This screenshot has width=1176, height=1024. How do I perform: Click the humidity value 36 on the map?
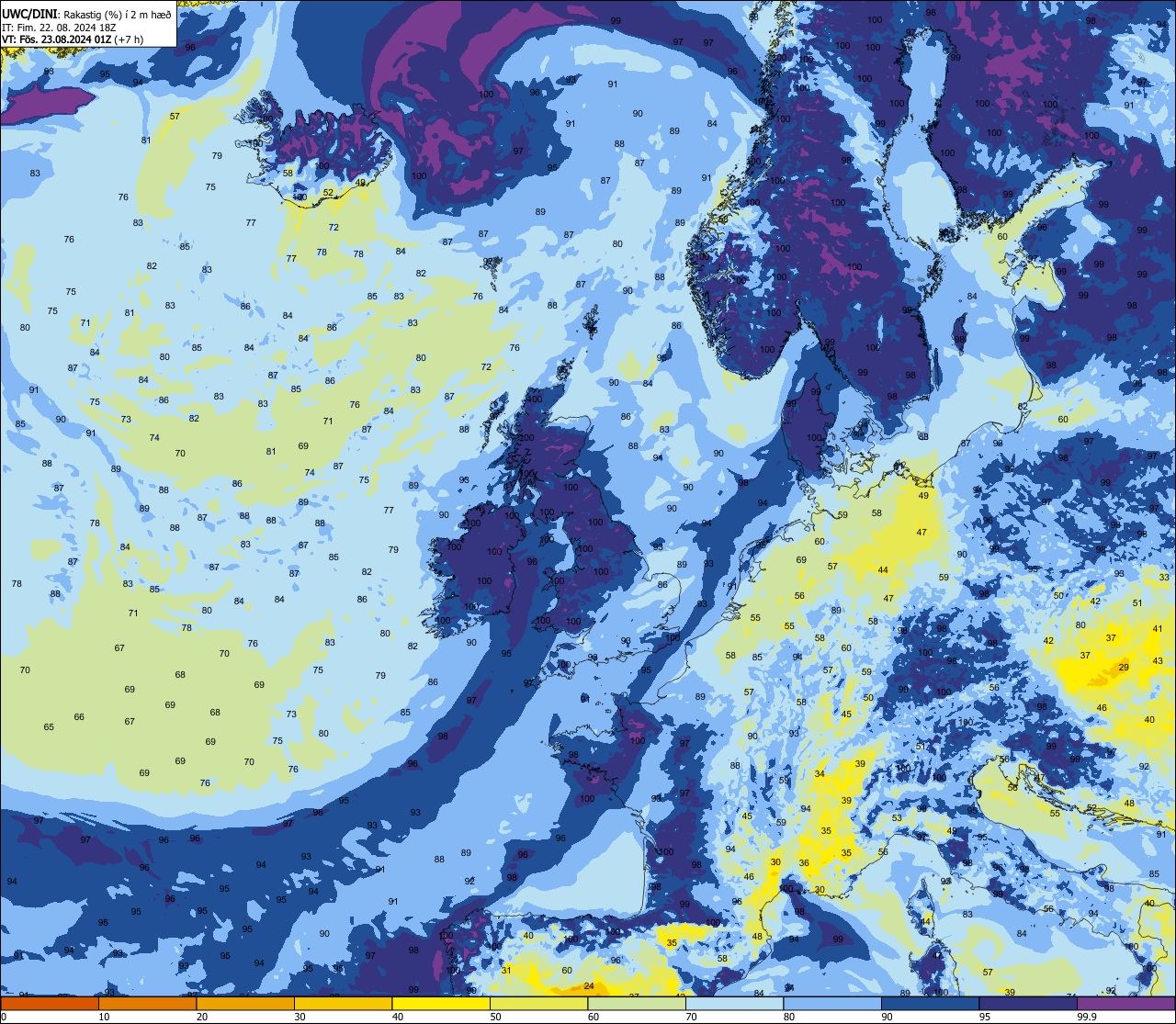tap(804, 862)
